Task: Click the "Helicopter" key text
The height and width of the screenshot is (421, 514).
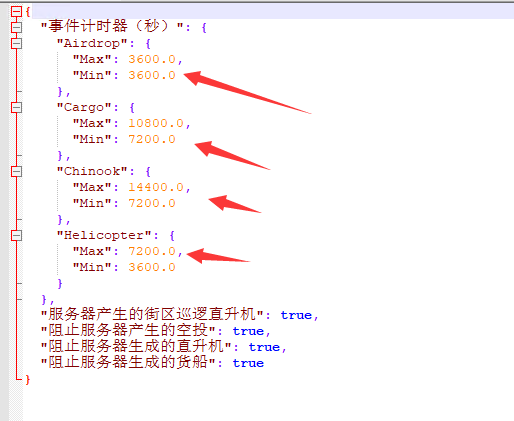Action: pos(104,235)
